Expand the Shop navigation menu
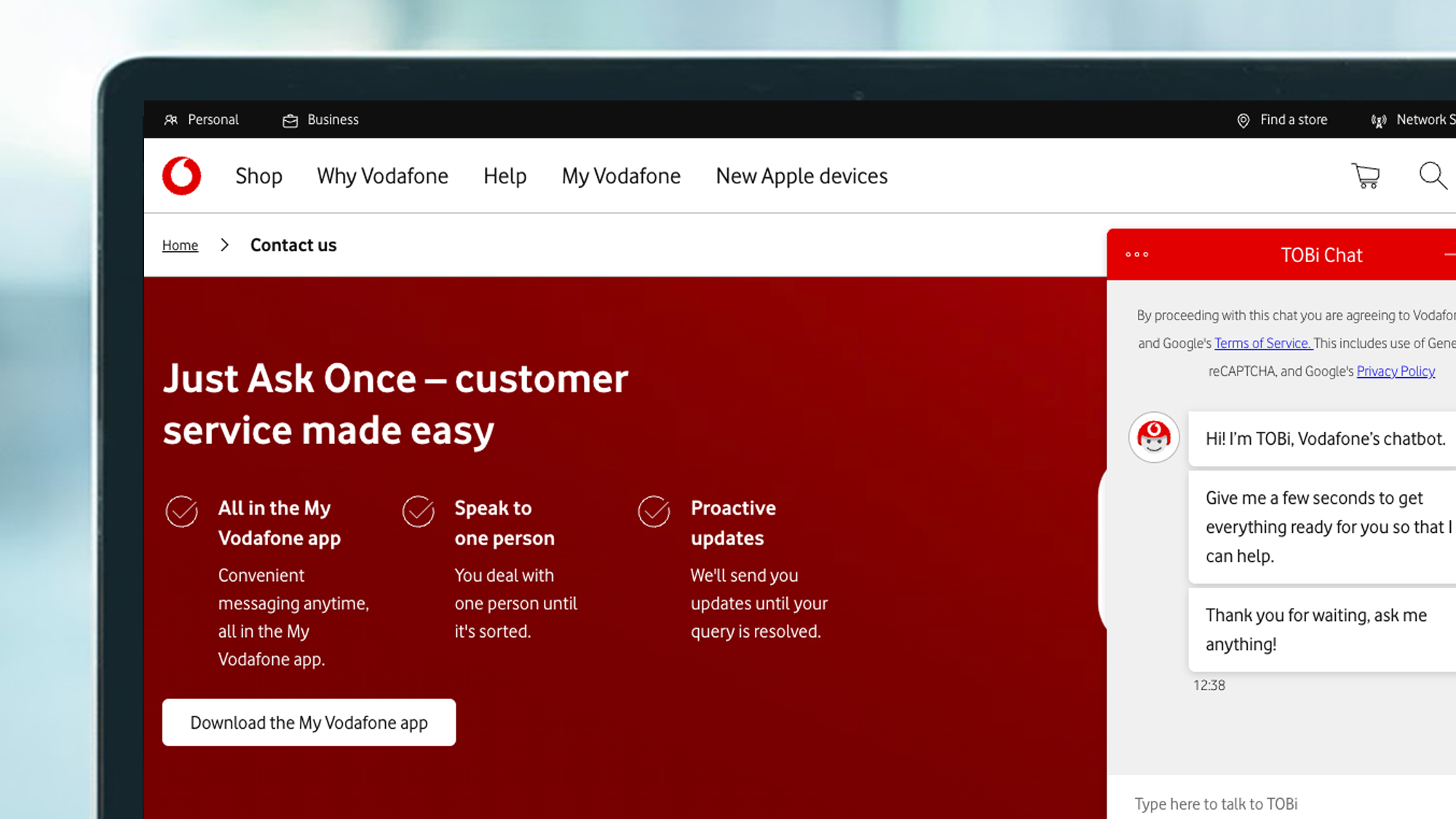The width and height of the screenshot is (1456, 819). [x=258, y=175]
